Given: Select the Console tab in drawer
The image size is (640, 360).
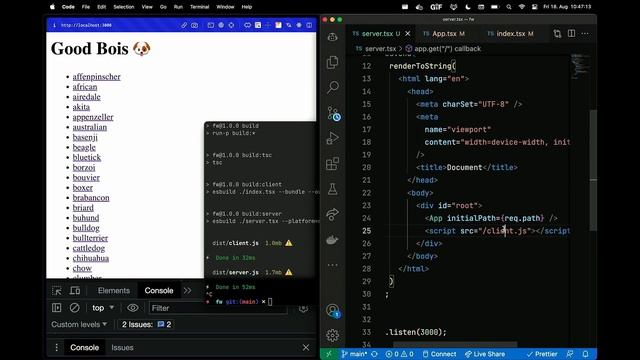Looking at the screenshot, I should coord(84,347).
